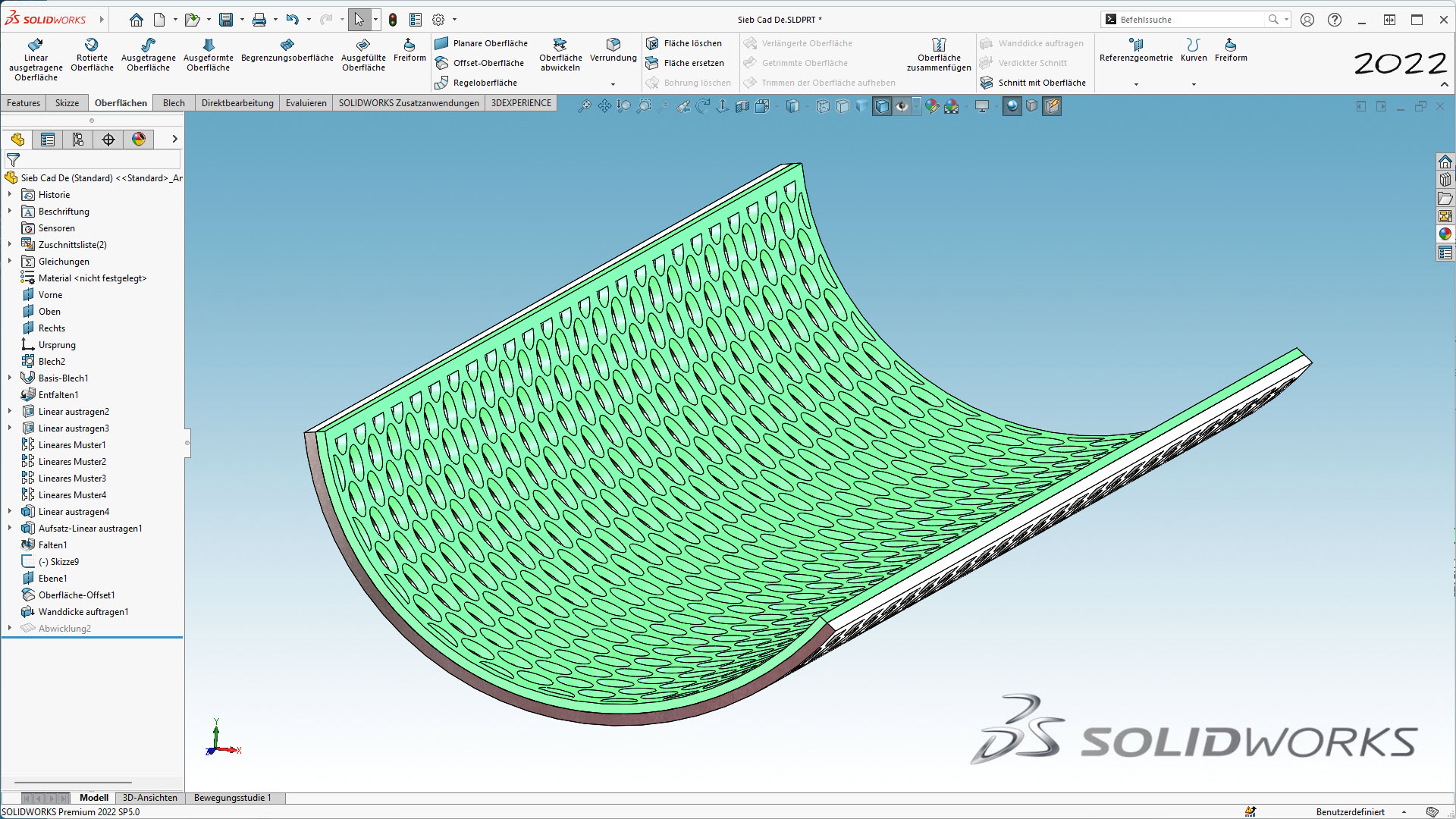
Task: Open 3D-Ansichten bottom tab
Action: pyautogui.click(x=150, y=798)
